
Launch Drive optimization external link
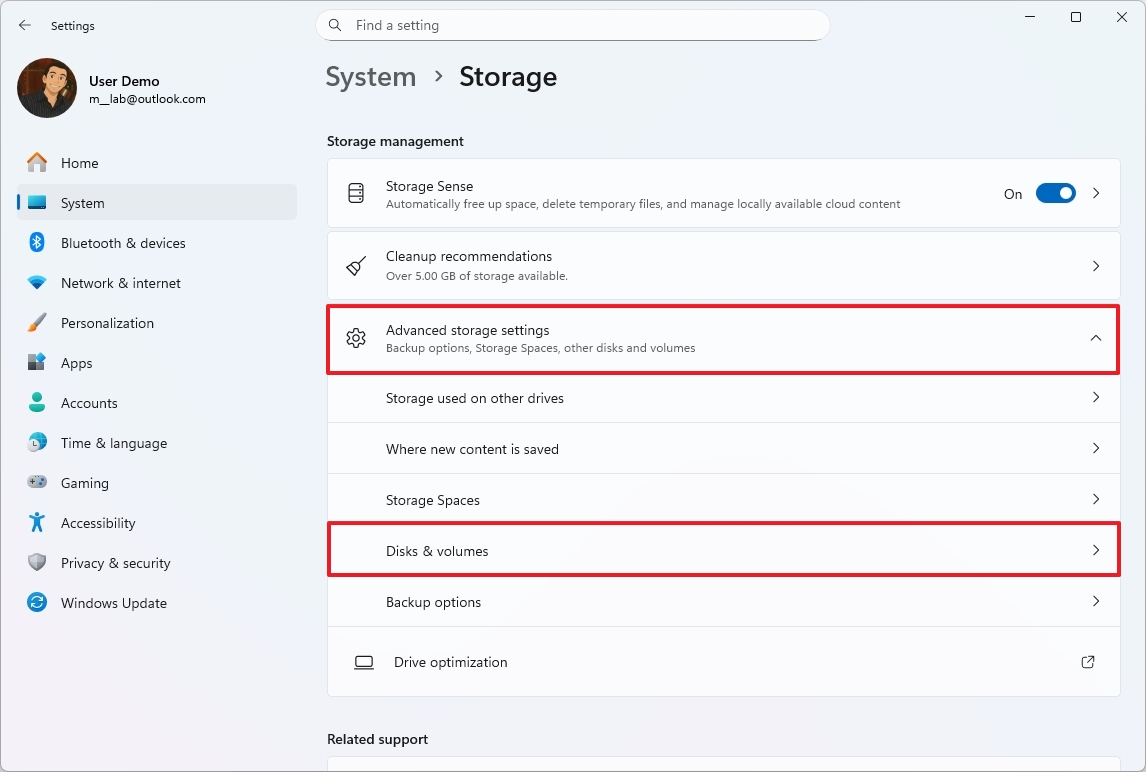1087,662
